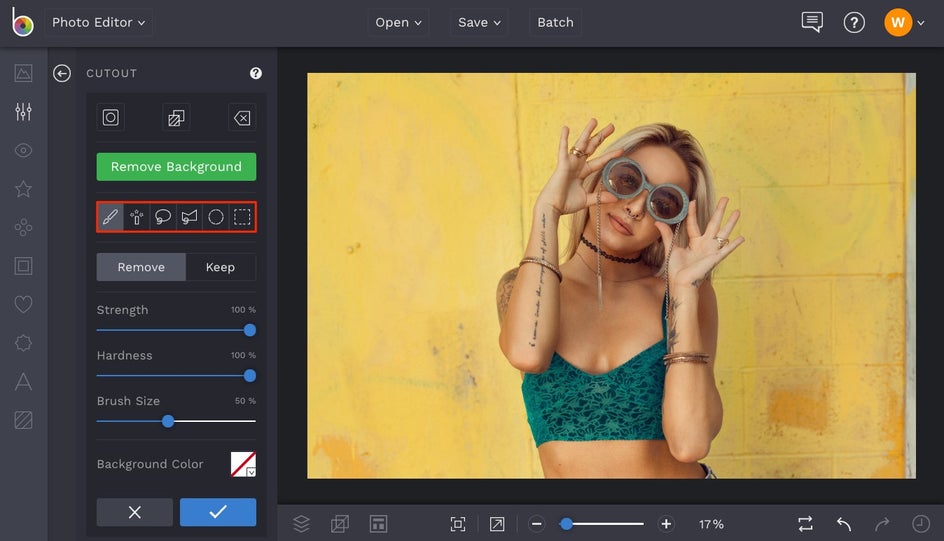This screenshot has height=541, width=944.
Task: Go back using the Cutout back arrow
Action: [62, 73]
